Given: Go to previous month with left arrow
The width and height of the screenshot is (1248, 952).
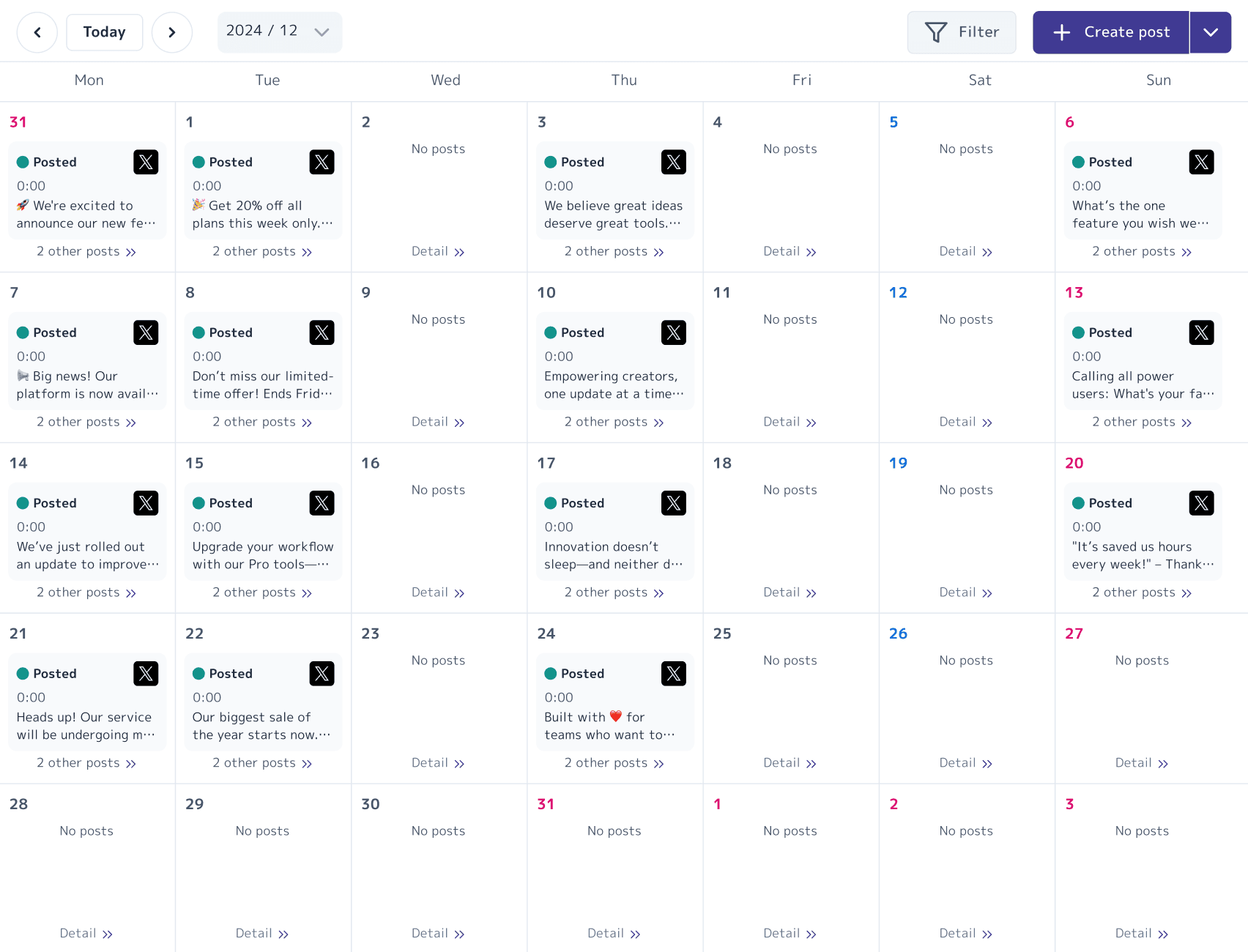Looking at the screenshot, I should point(37,32).
